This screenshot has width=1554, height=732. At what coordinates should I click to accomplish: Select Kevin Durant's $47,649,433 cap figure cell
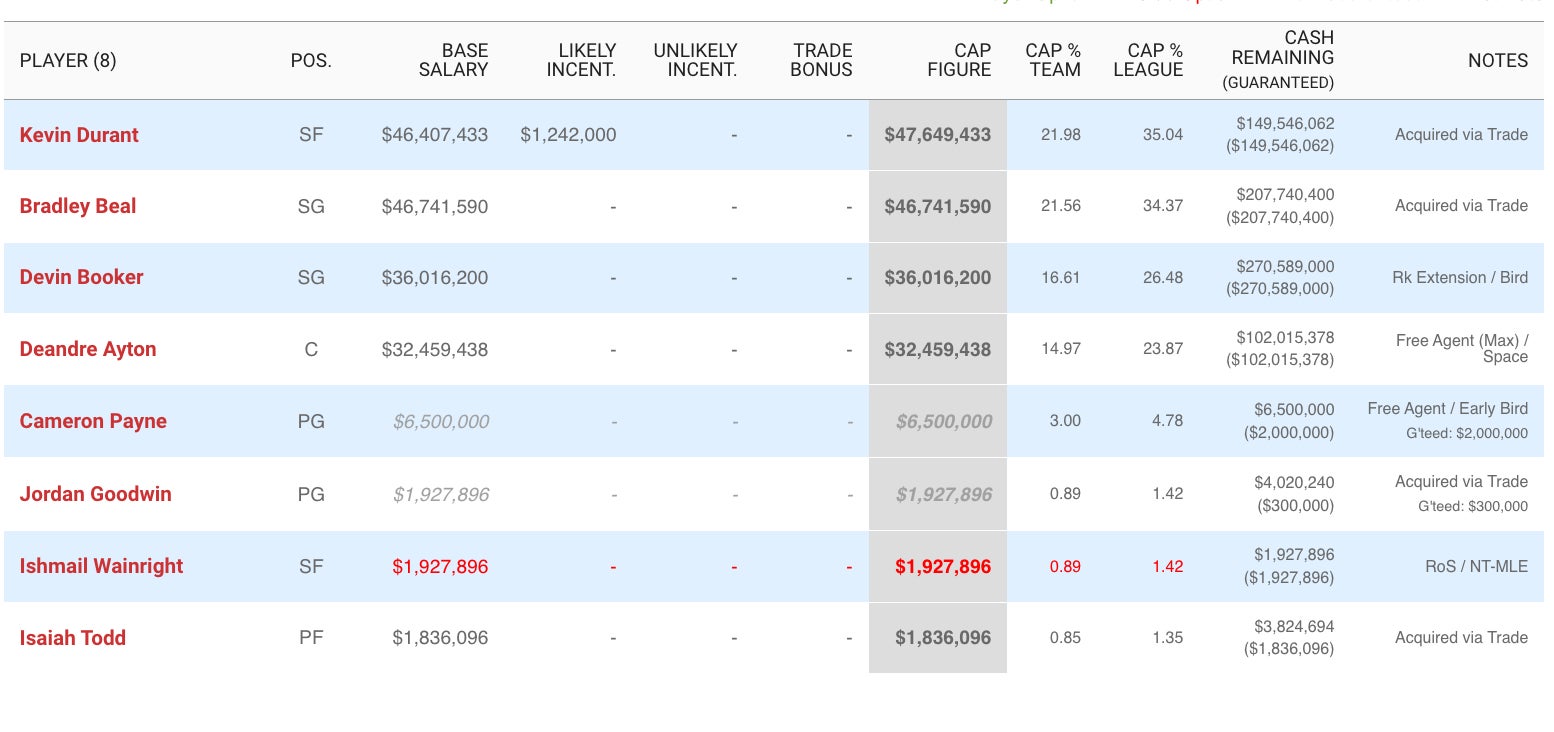coord(937,135)
